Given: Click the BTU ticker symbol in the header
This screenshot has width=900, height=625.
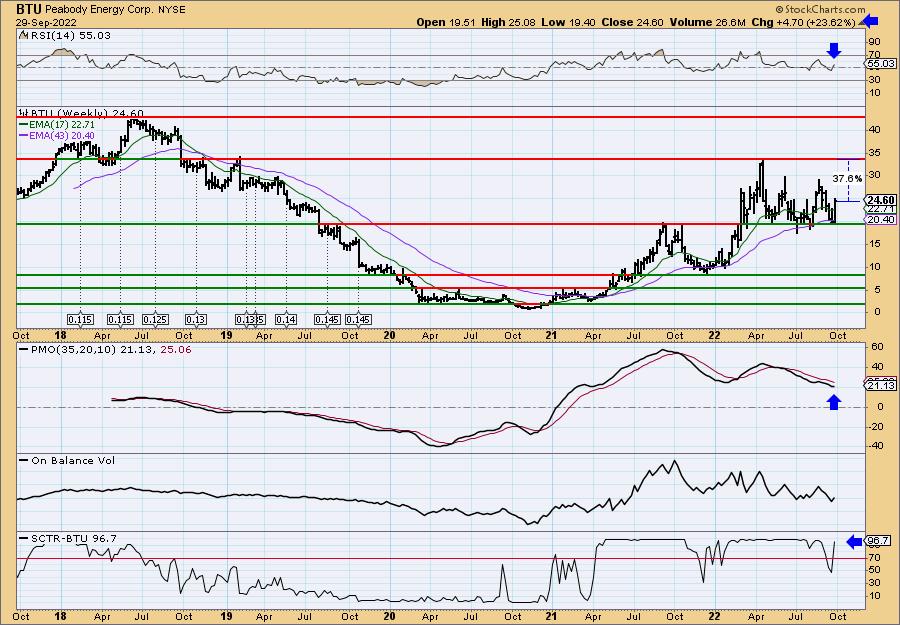Looking at the screenshot, I should pyautogui.click(x=28, y=9).
